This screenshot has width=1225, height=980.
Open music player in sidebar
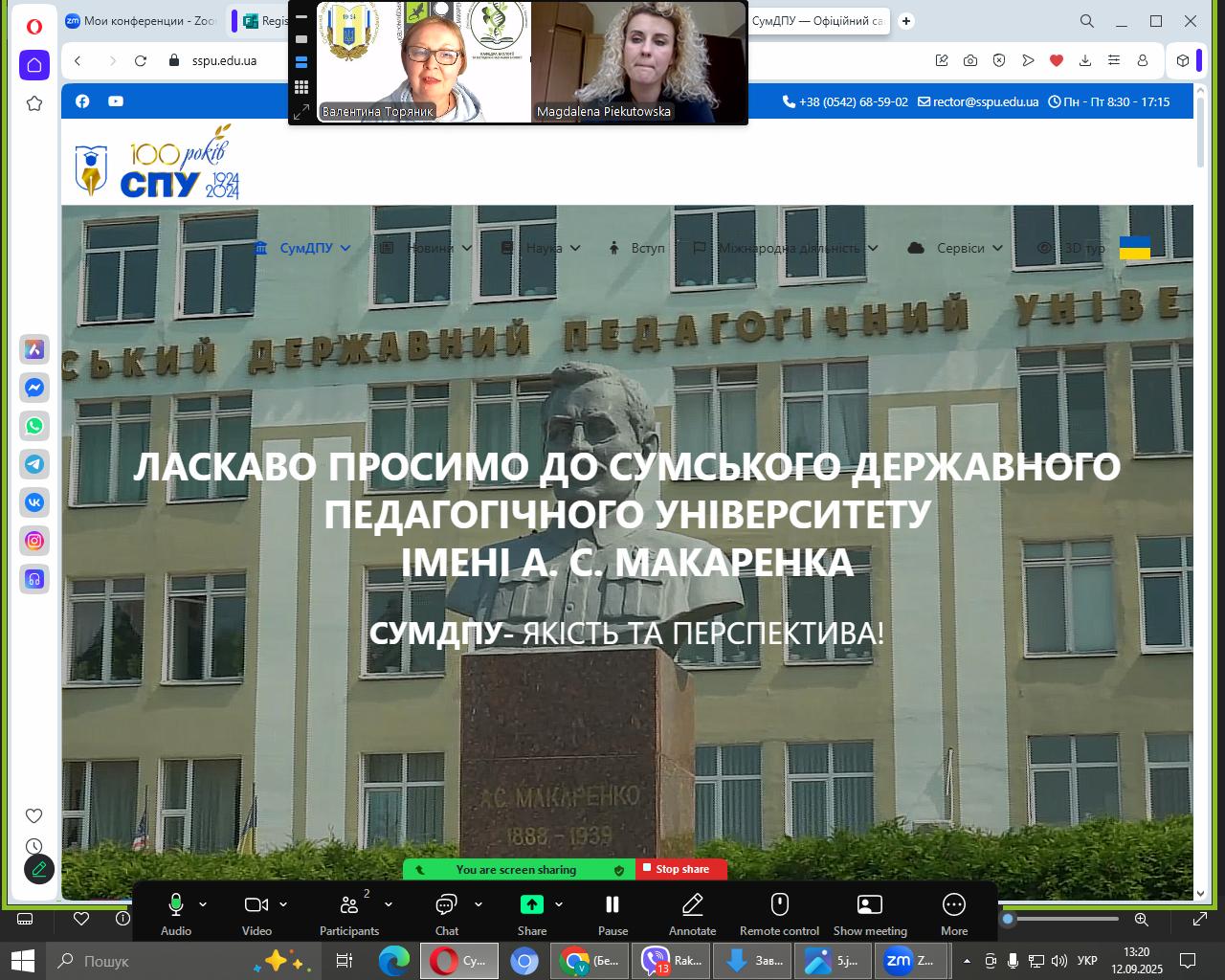(34, 579)
